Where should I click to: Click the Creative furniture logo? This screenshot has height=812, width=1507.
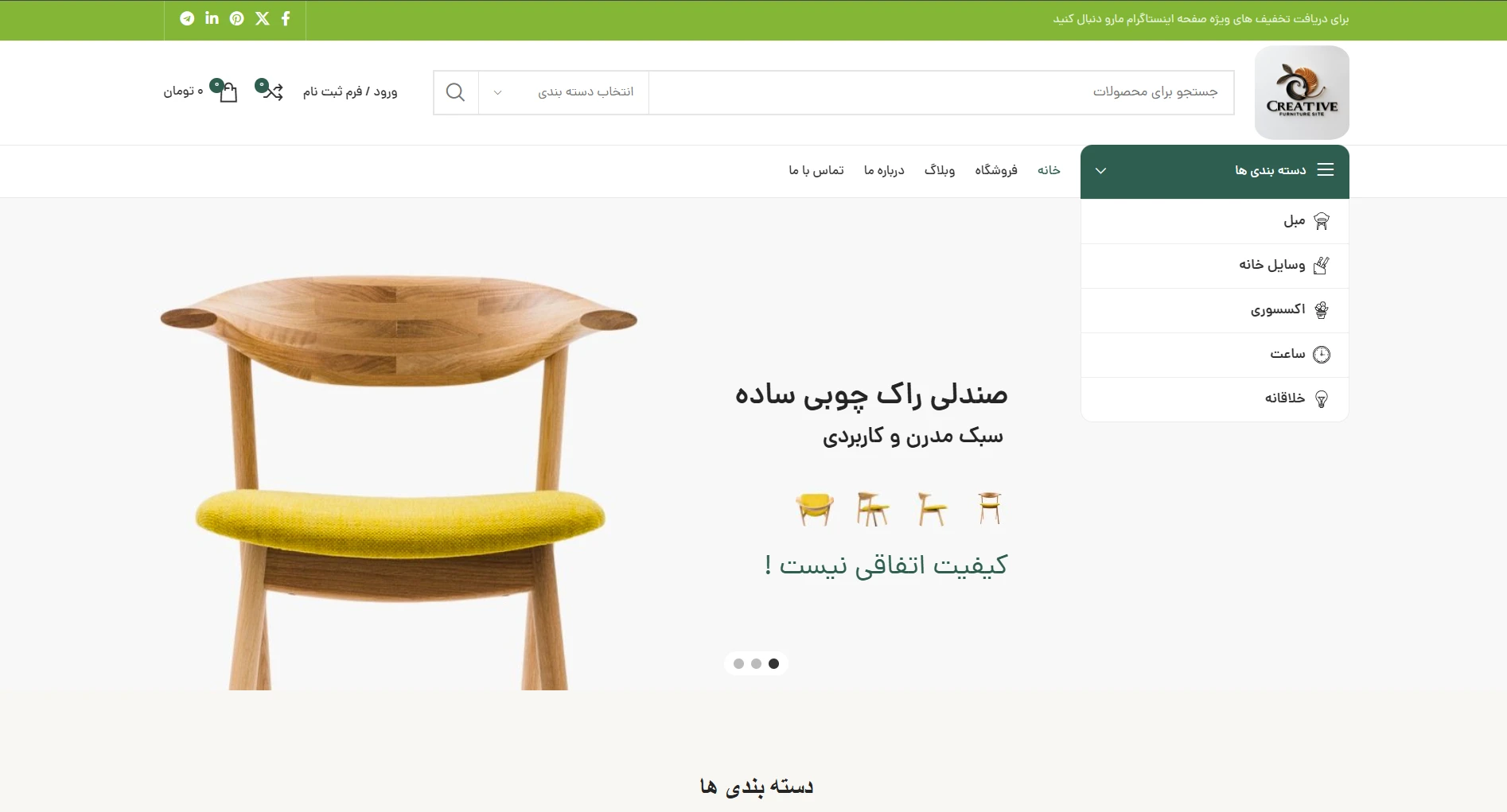[x=1302, y=92]
